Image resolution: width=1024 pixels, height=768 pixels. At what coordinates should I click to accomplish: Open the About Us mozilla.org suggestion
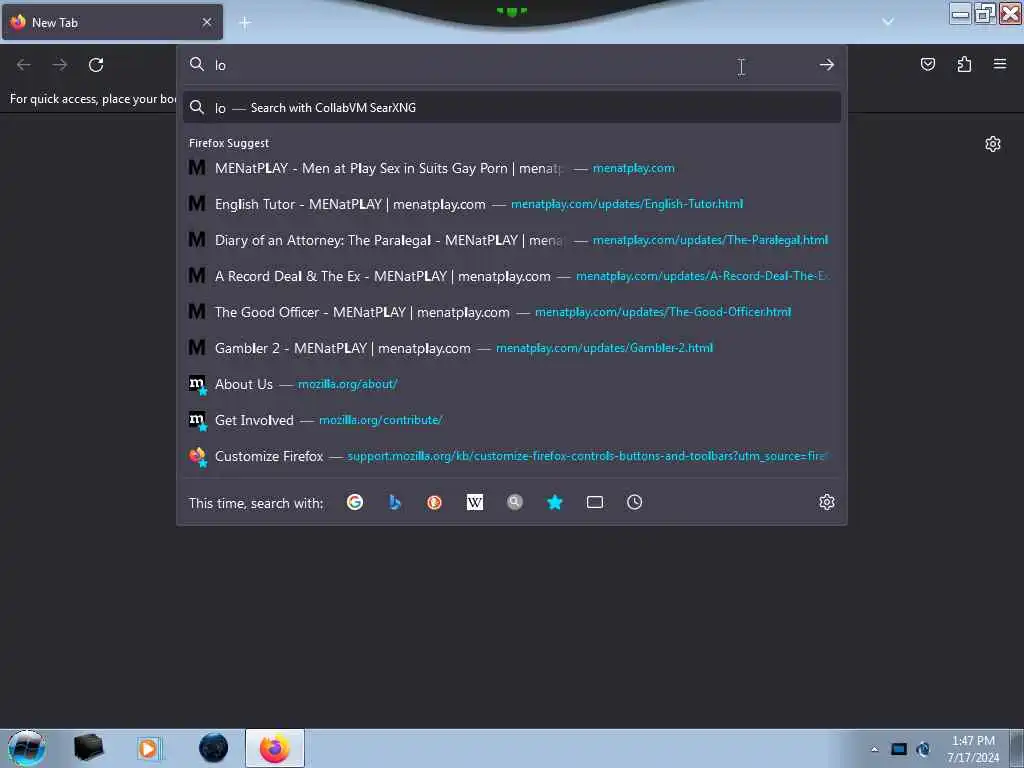pos(512,384)
